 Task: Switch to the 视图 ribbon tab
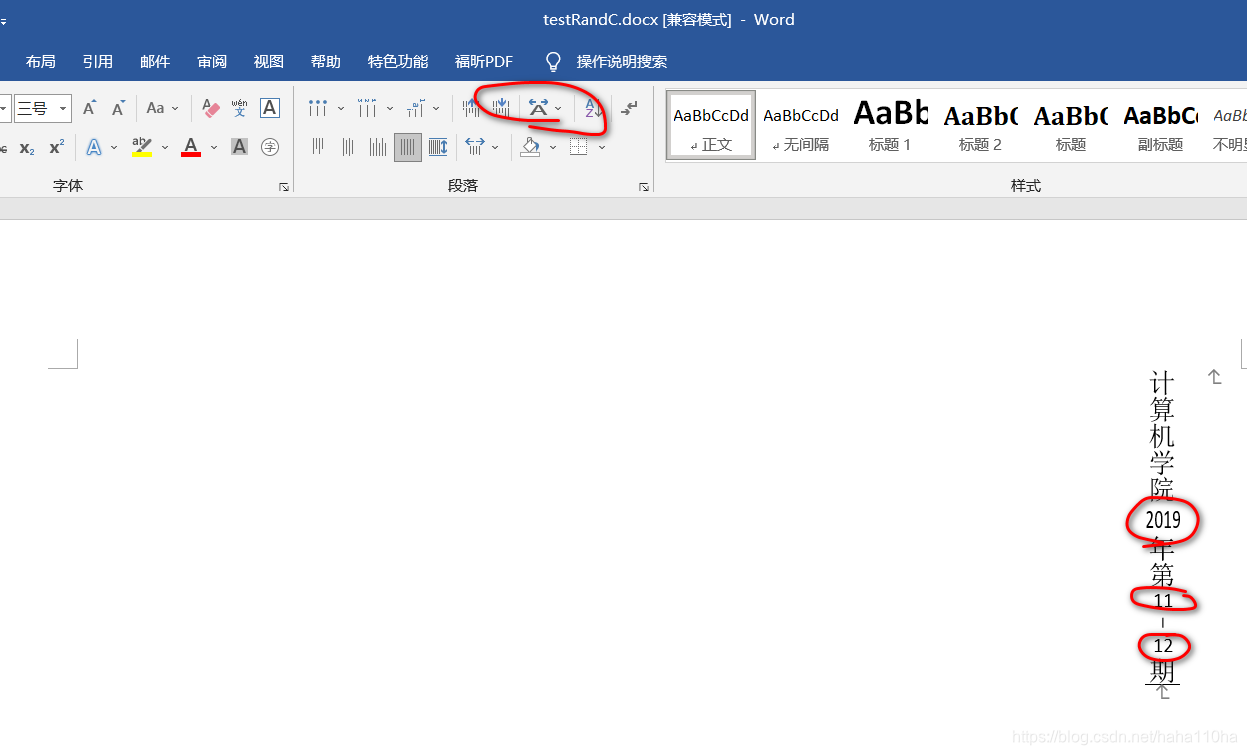point(269,62)
